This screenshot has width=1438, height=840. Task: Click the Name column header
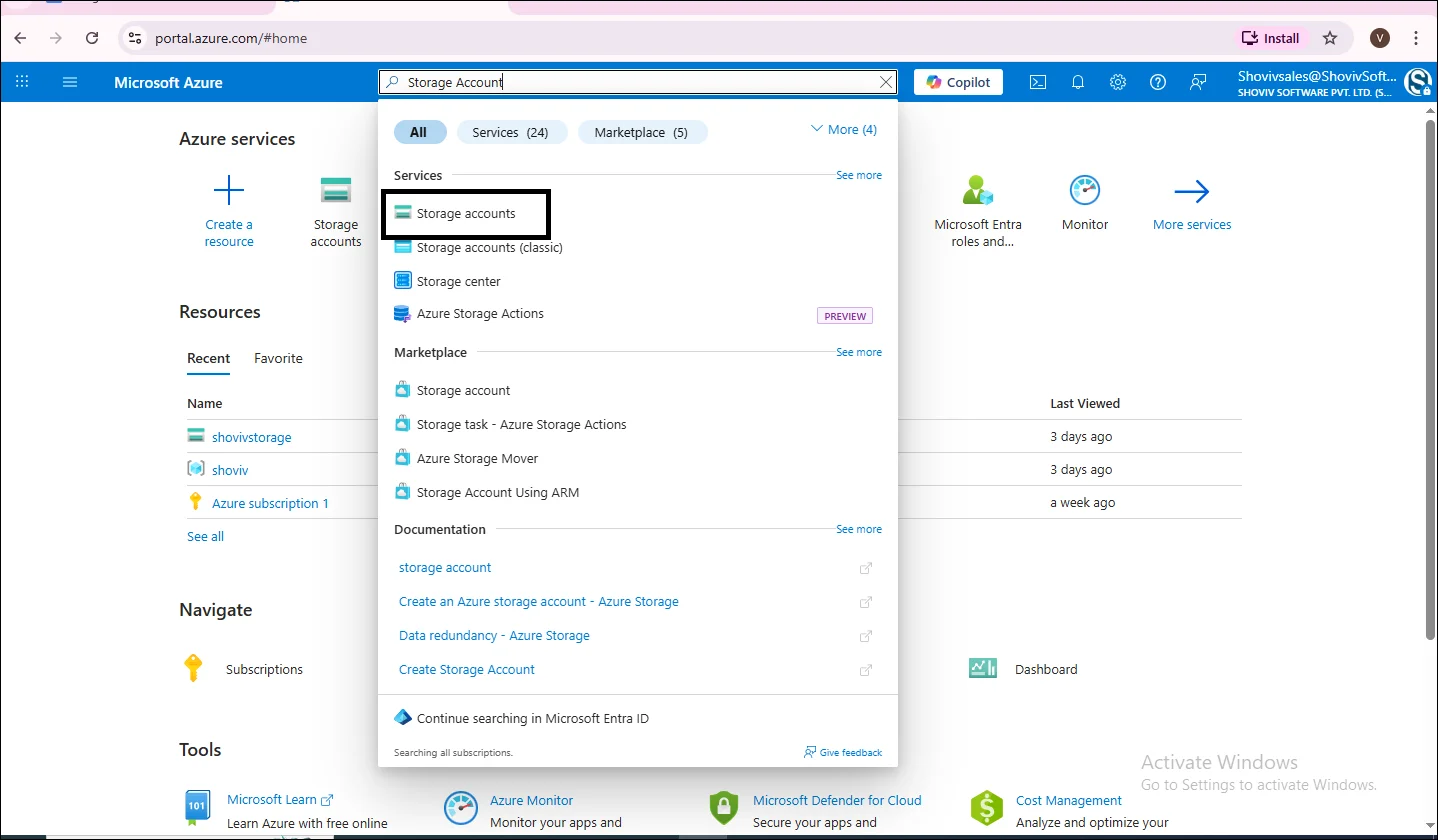(x=205, y=404)
